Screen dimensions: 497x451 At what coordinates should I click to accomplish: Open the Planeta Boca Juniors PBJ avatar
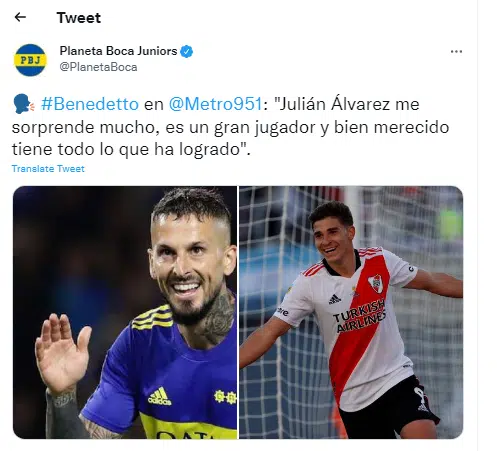(30, 60)
